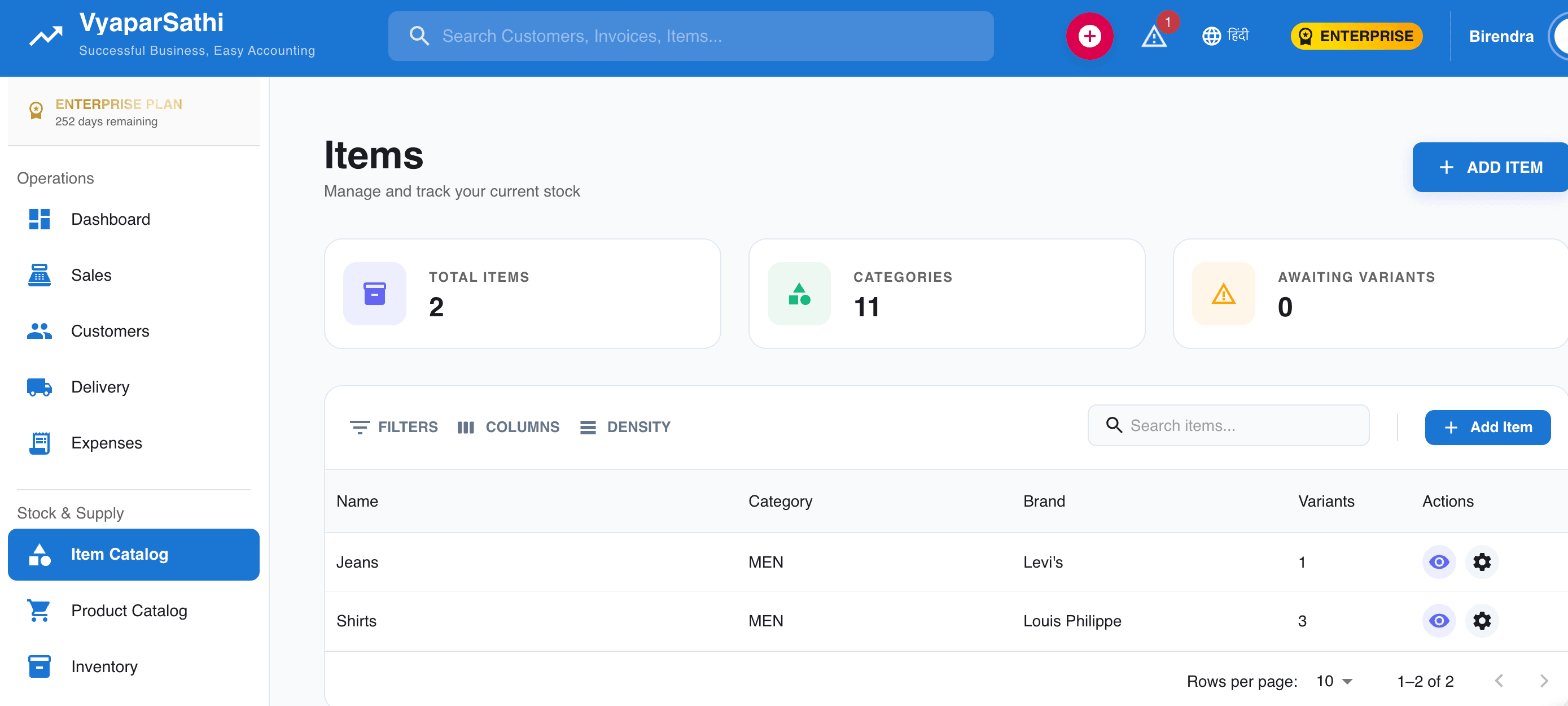Open Inventory in the sidebar
This screenshot has width=1568, height=706.
tap(133, 666)
